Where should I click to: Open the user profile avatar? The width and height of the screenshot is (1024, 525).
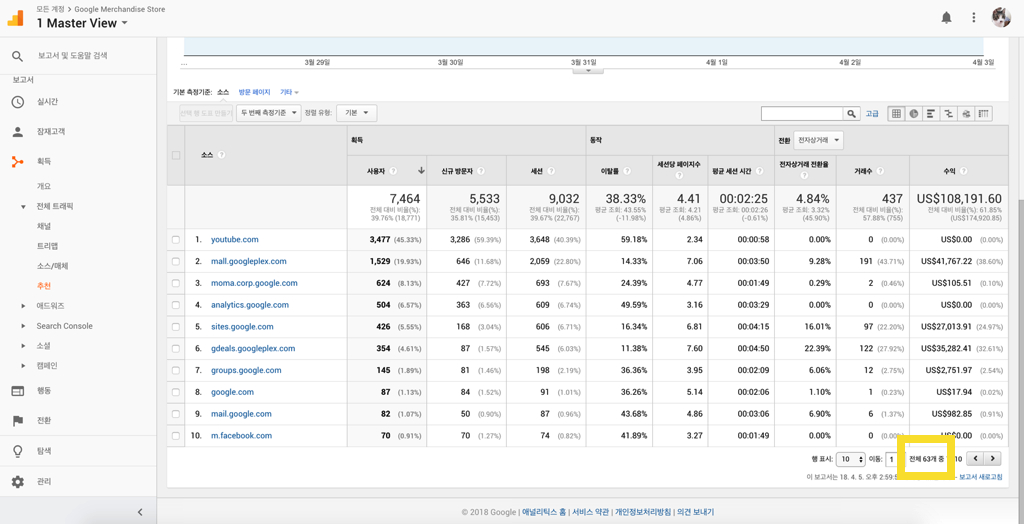(x=1001, y=17)
